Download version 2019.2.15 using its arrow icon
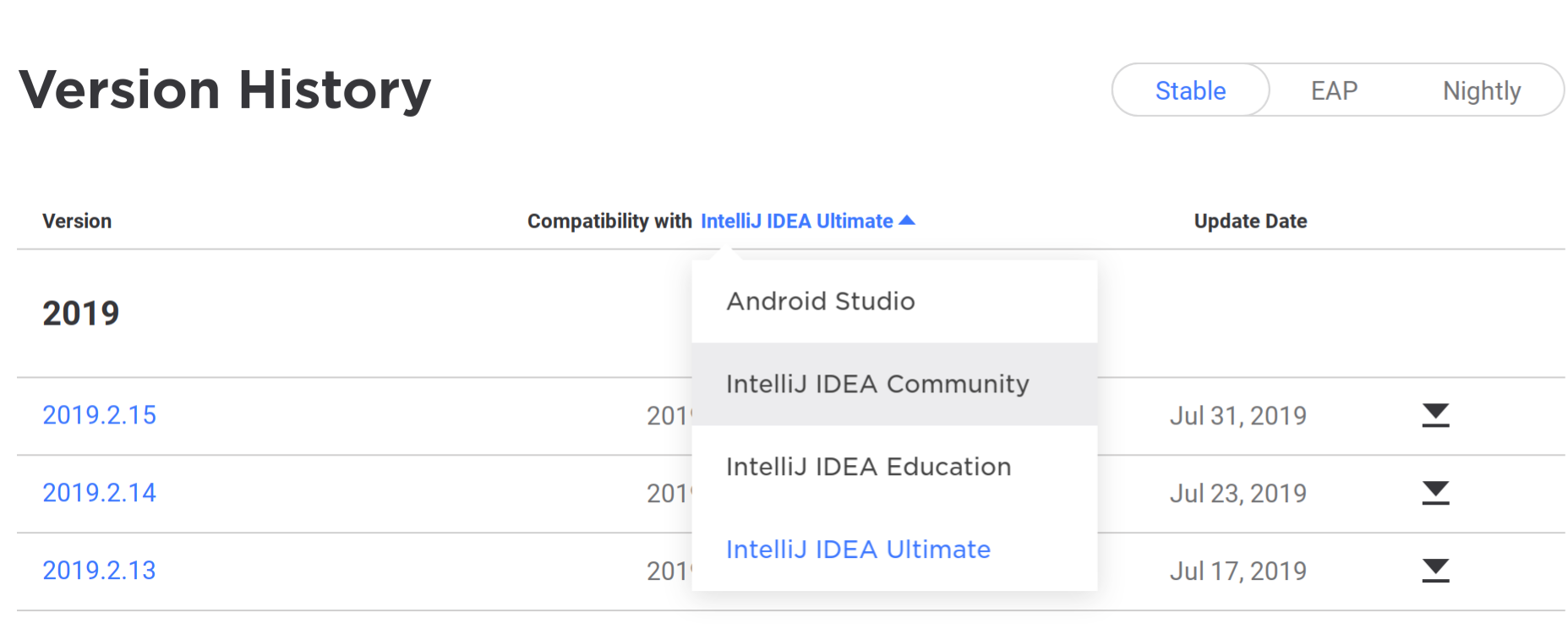Image resolution: width=1568 pixels, height=629 pixels. pos(1435,415)
